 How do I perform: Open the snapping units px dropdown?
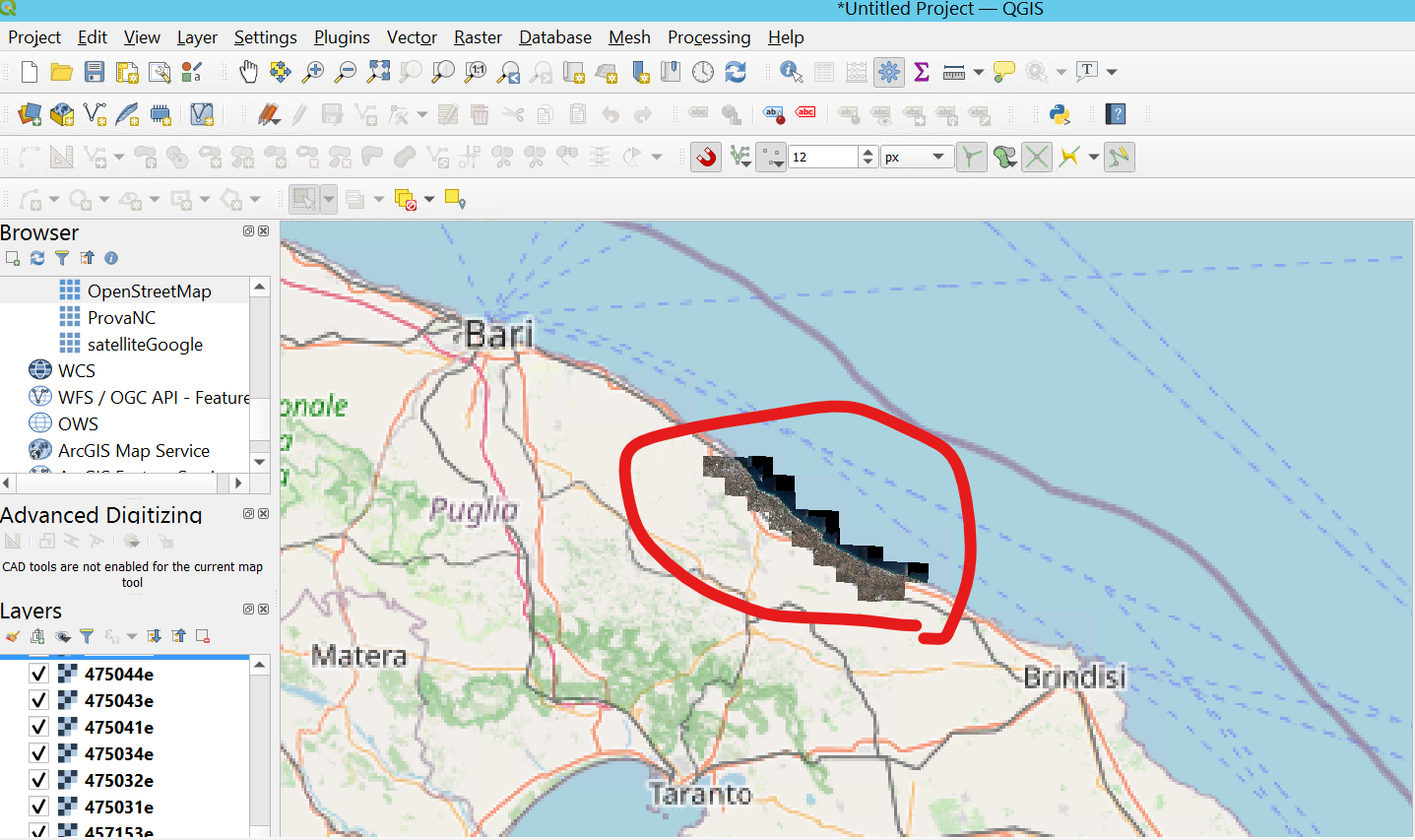[x=918, y=157]
